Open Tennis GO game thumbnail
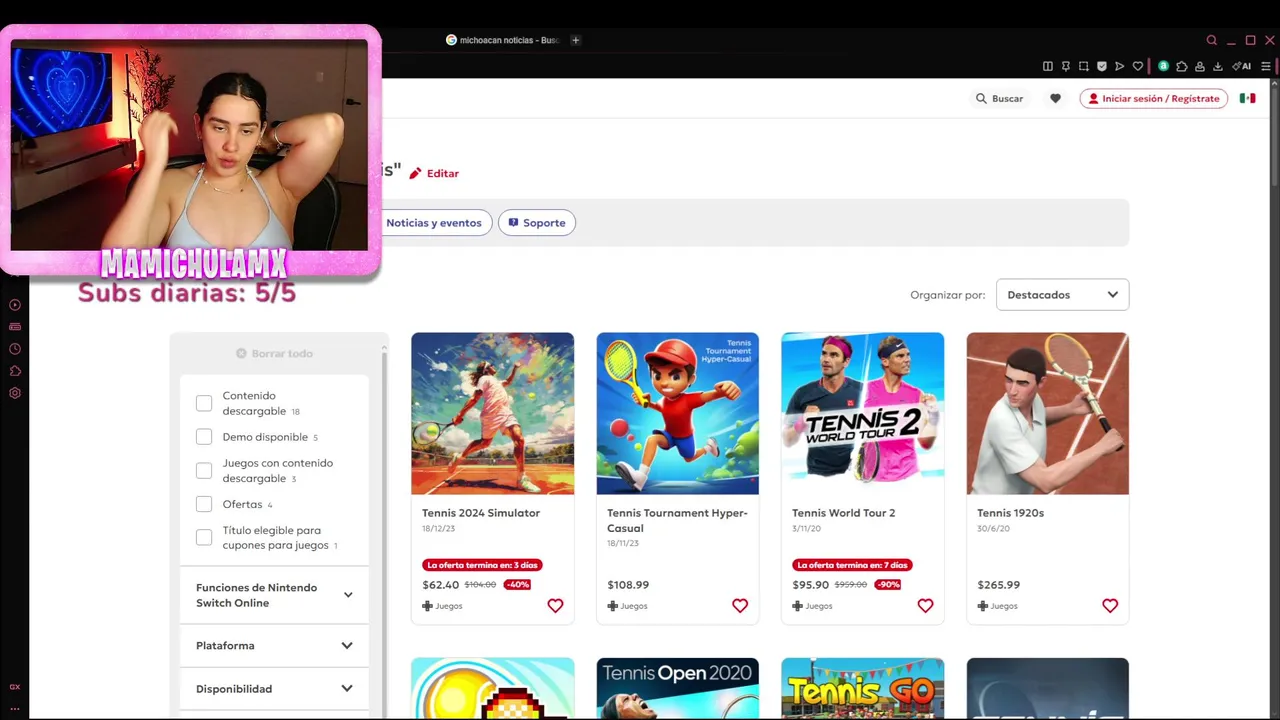This screenshot has height=720, width=1280. (863, 688)
